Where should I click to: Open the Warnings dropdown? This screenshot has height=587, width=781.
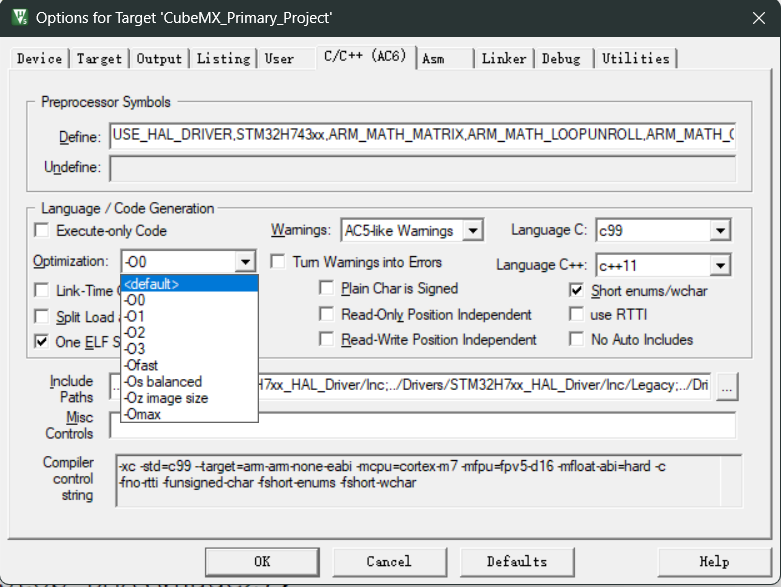point(473,231)
